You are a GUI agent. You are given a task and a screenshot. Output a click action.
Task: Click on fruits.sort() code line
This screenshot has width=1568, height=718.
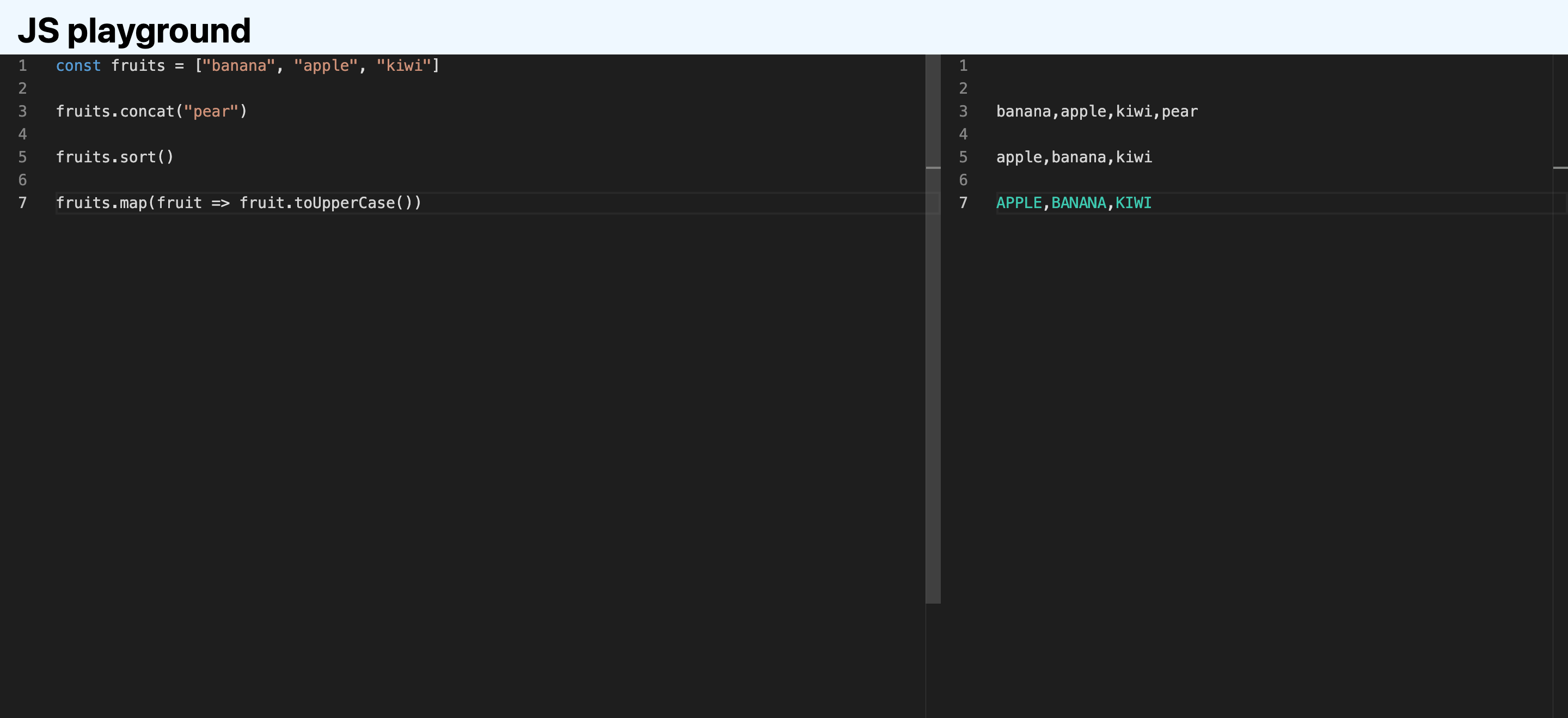[x=114, y=157]
